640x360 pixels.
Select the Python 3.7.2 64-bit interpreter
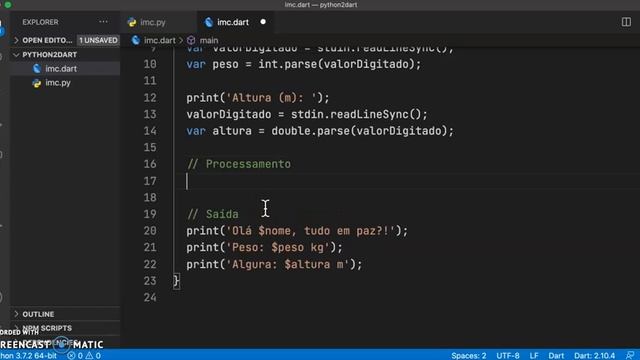(28, 356)
